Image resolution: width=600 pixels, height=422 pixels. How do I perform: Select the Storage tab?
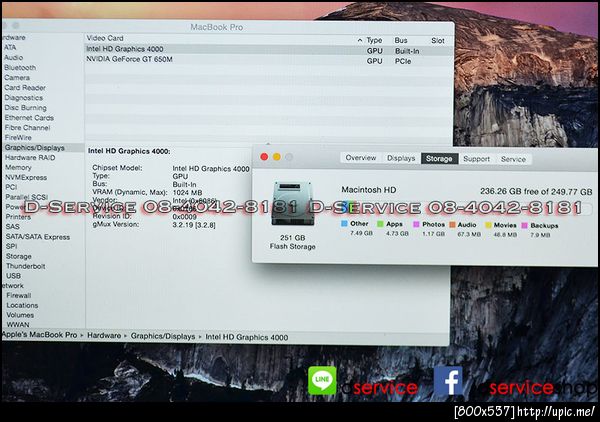(x=439, y=159)
